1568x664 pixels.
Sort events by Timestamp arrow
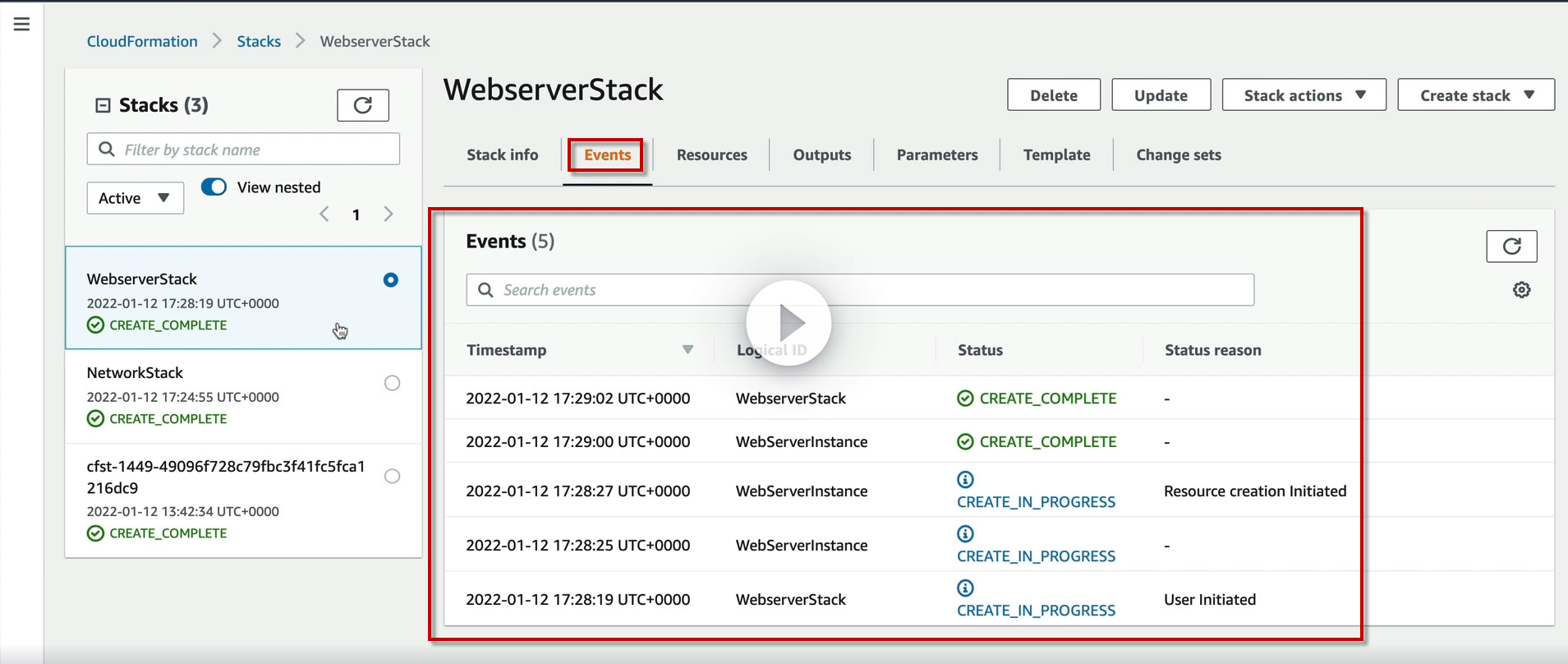(x=688, y=350)
